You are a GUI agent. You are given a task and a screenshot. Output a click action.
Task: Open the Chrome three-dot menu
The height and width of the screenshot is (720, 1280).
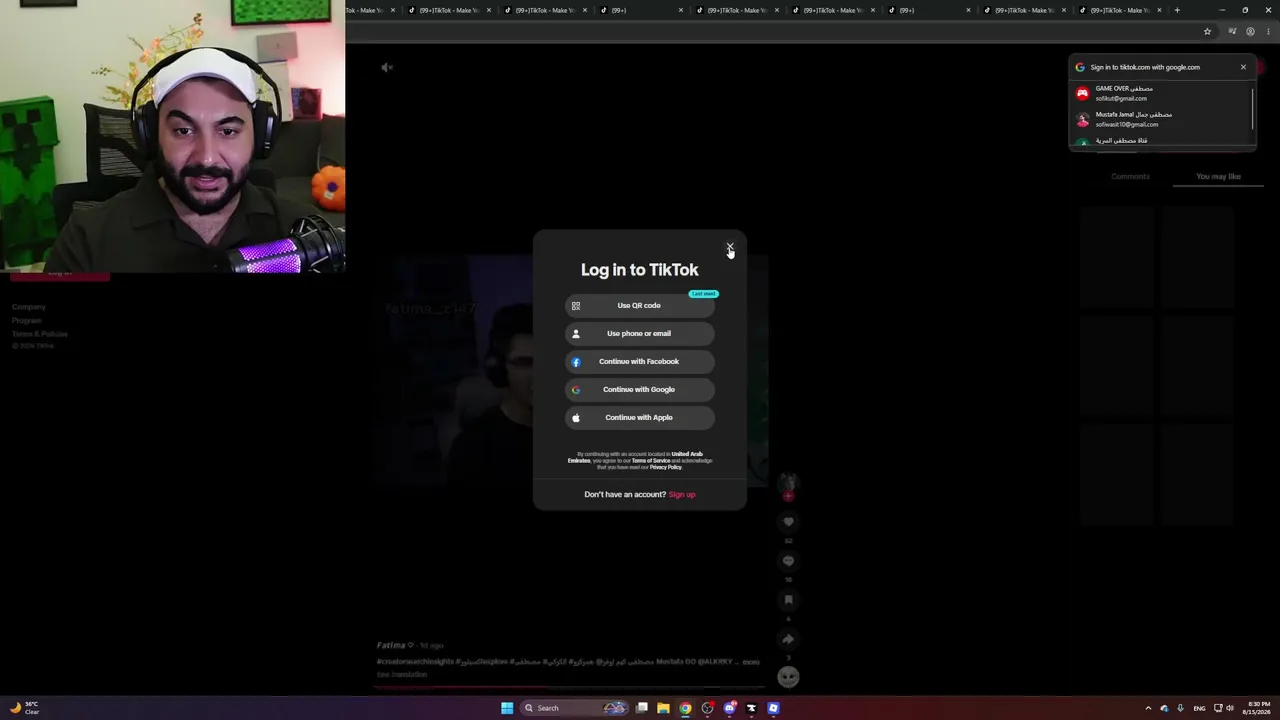[x=1268, y=31]
